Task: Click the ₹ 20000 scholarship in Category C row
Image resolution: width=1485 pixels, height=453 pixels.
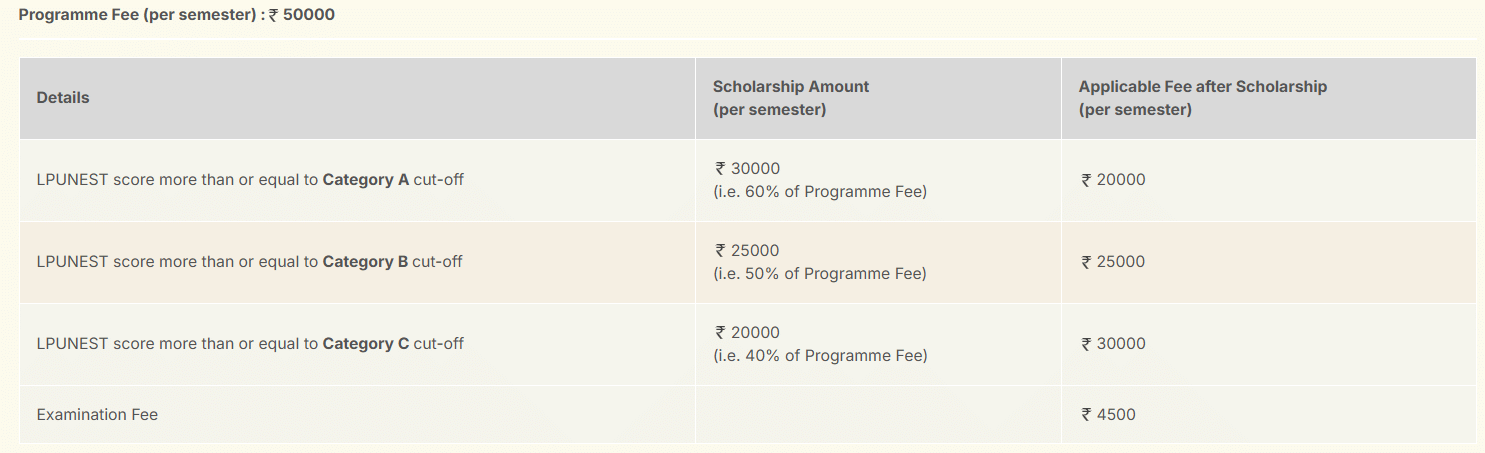Action: pyautogui.click(x=747, y=333)
